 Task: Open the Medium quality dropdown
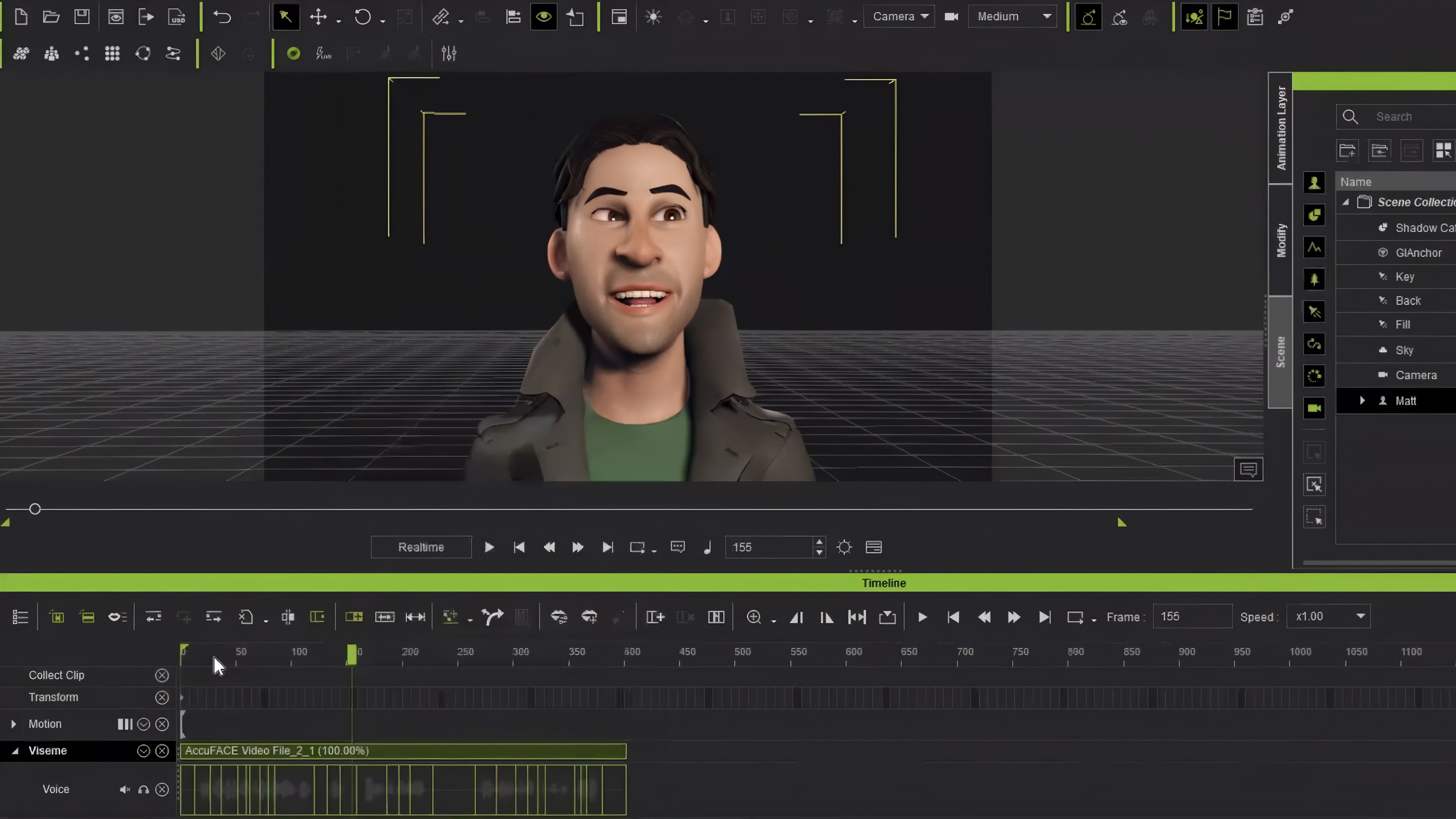[x=1012, y=17]
